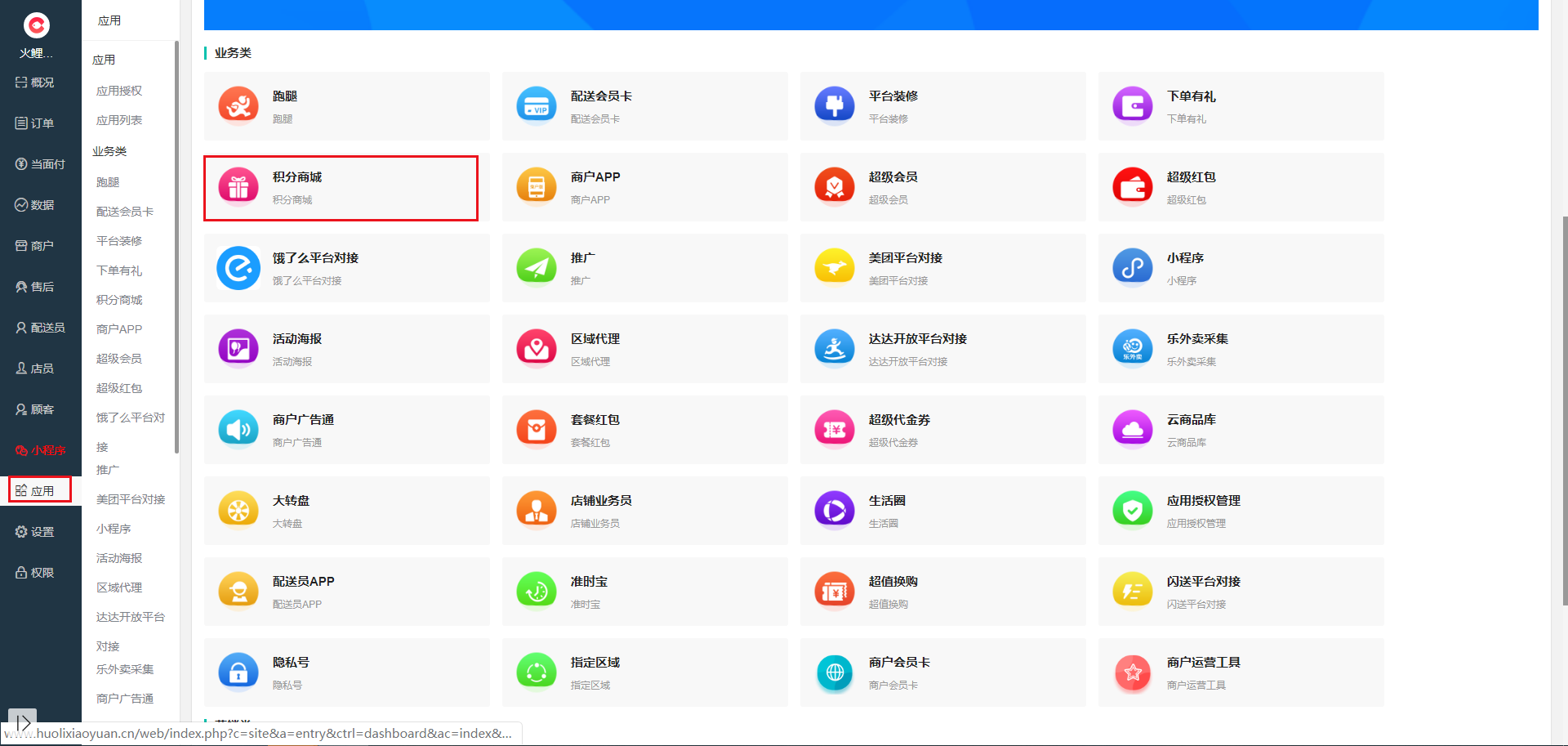Go to 权限 in the main sidebar
Viewport: 1568px width, 746px height.
point(35,573)
